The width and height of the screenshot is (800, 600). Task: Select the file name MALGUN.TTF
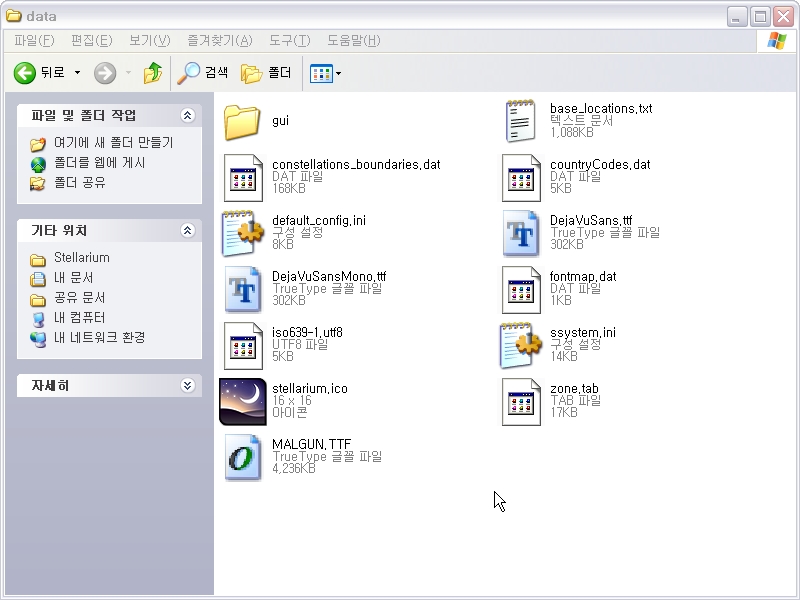pos(311,444)
